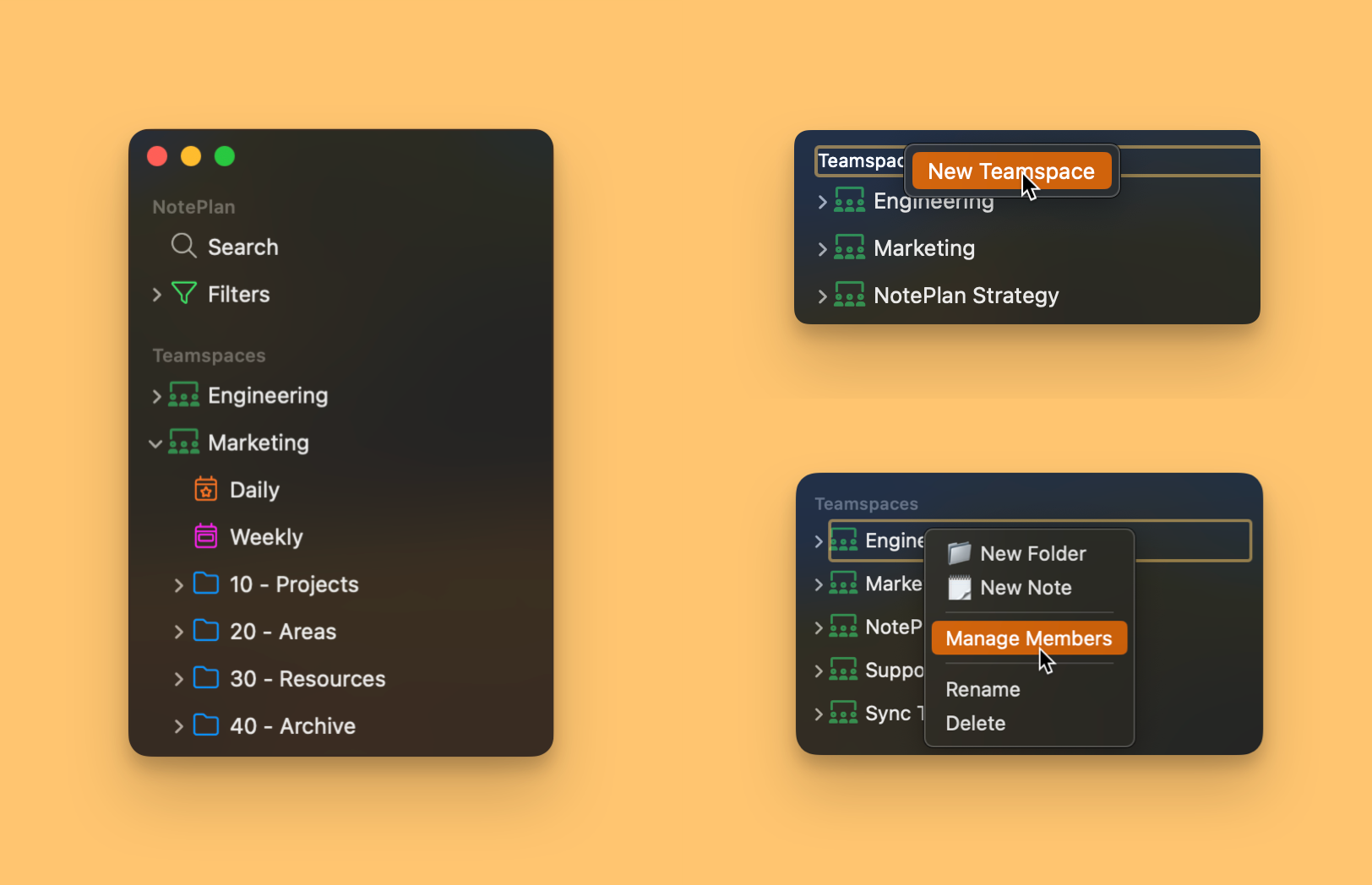Click the Marketing teamspace icon in top-right panel

[849, 247]
